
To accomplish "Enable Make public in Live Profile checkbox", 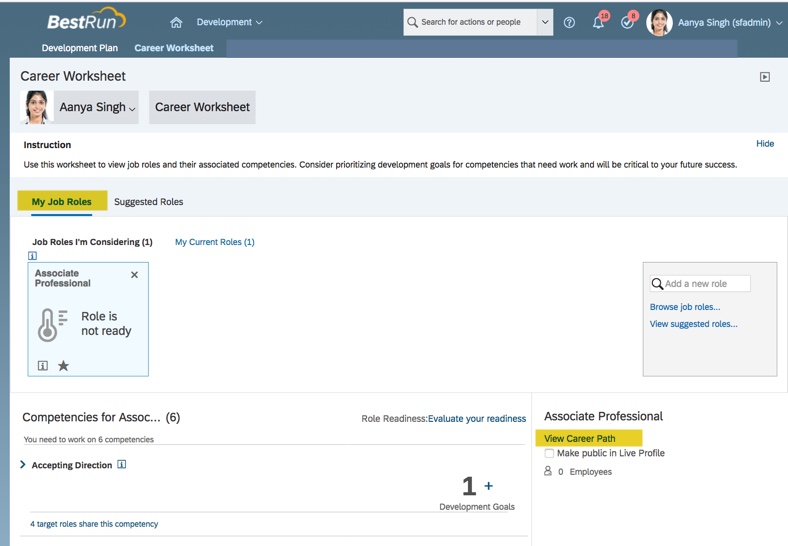I will (549, 454).
